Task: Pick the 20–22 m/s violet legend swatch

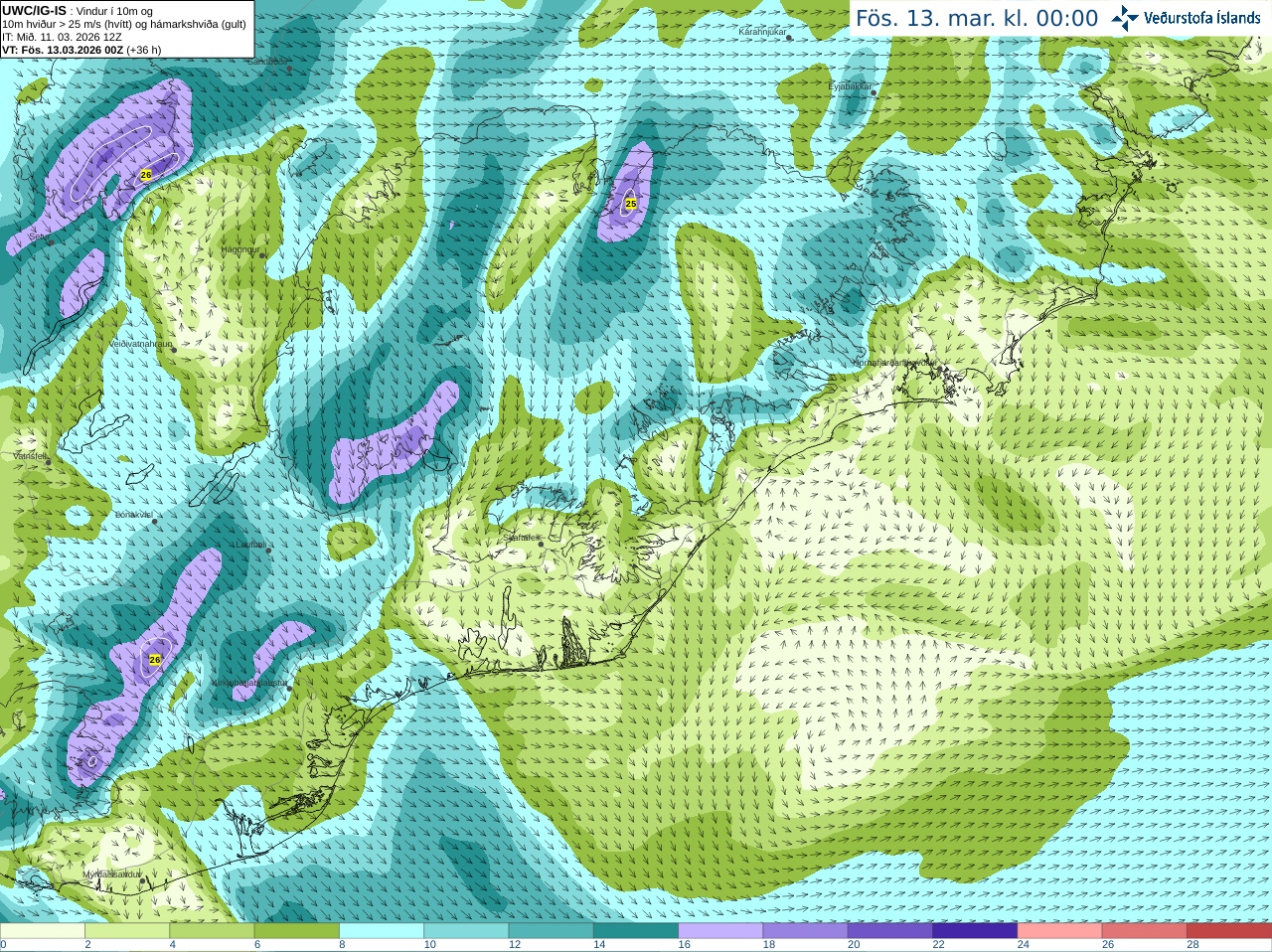Action: [890, 931]
